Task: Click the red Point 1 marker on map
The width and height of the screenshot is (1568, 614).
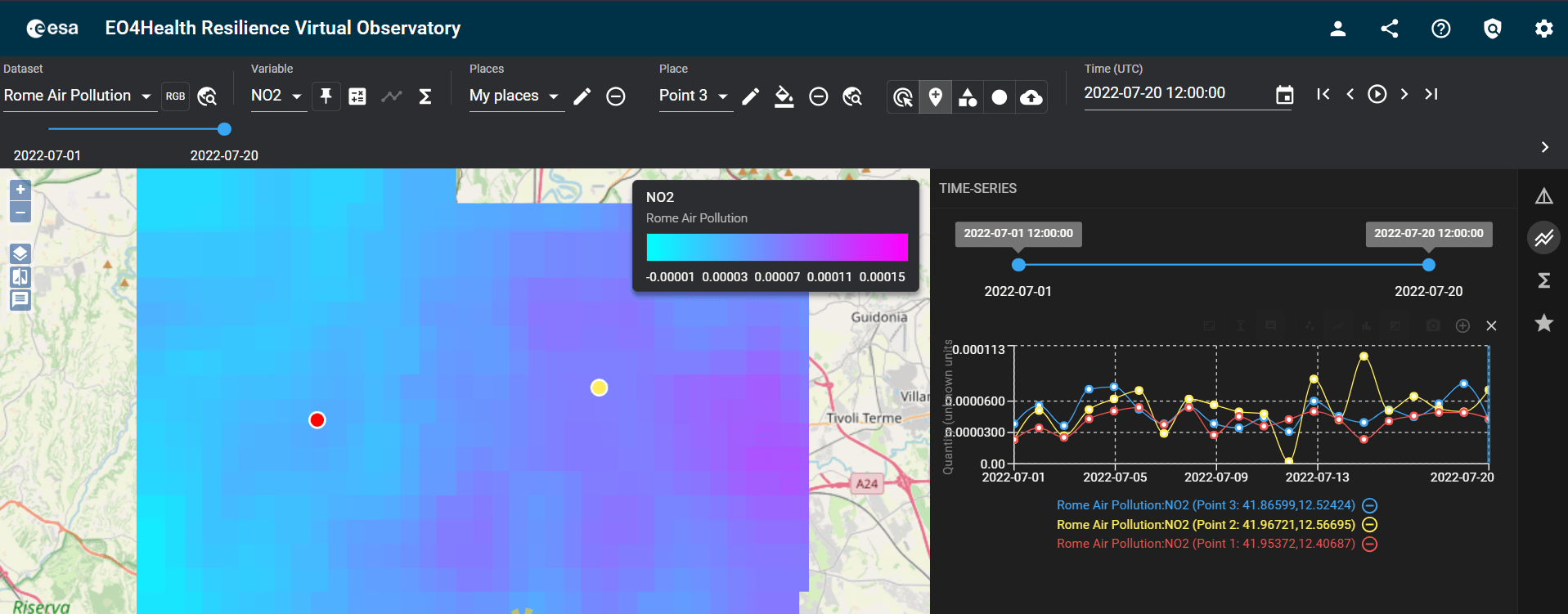Action: tap(317, 420)
